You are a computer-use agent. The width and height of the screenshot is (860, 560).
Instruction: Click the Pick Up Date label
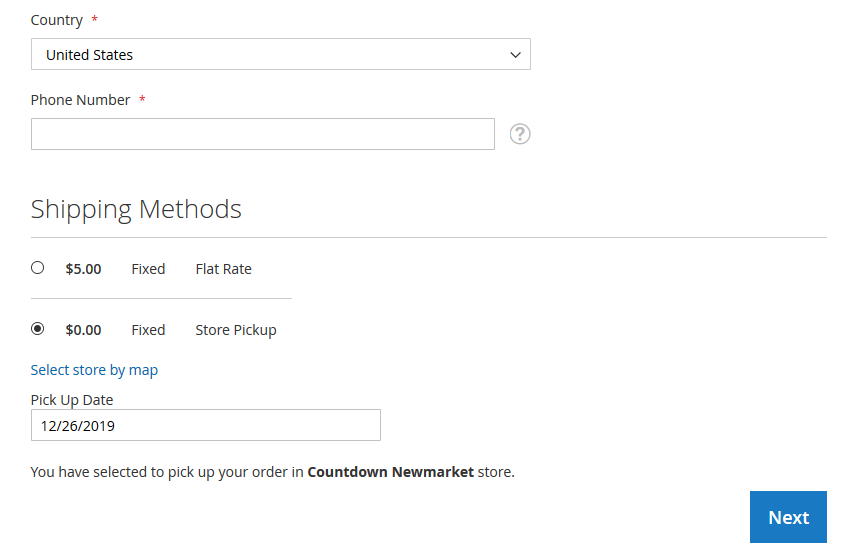[x=72, y=400]
